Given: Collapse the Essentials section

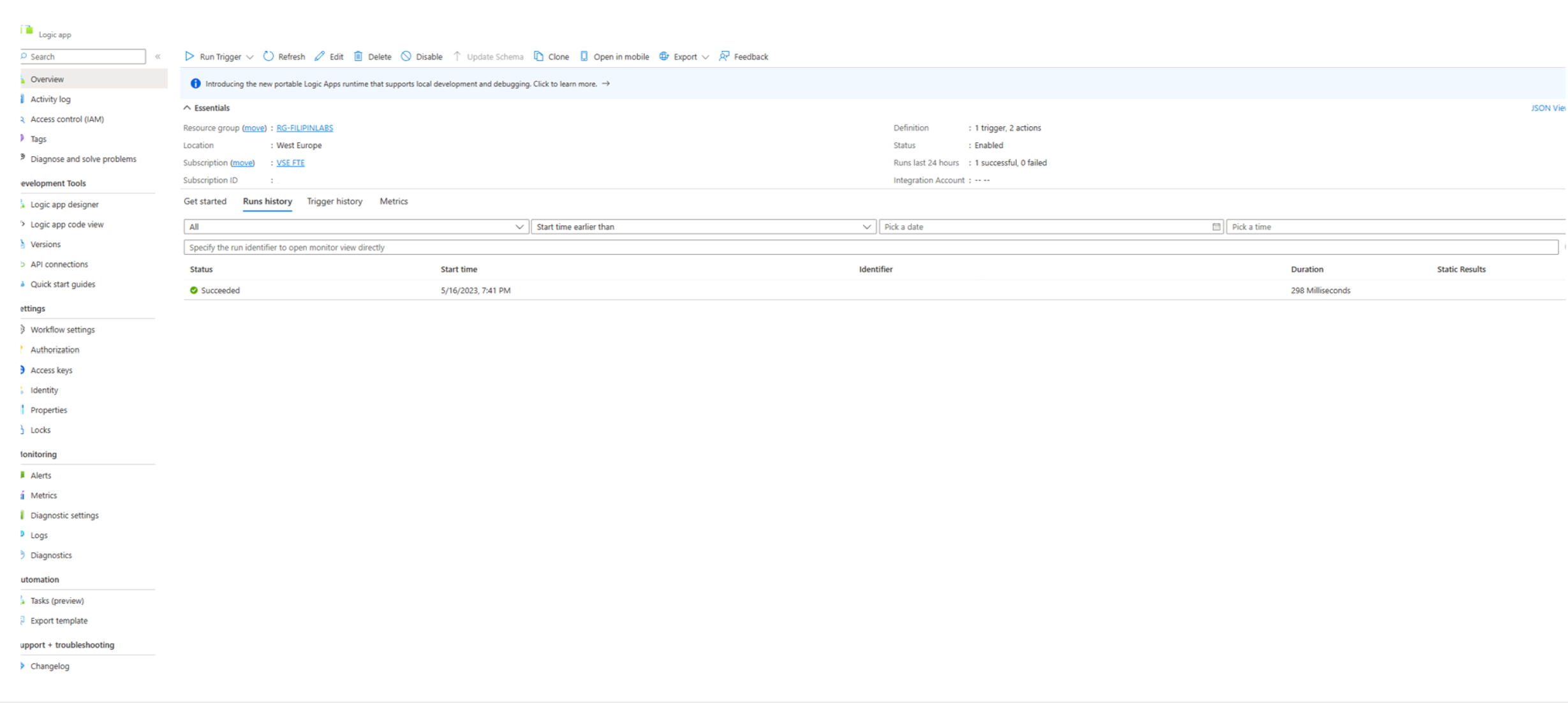Looking at the screenshot, I should 188,108.
